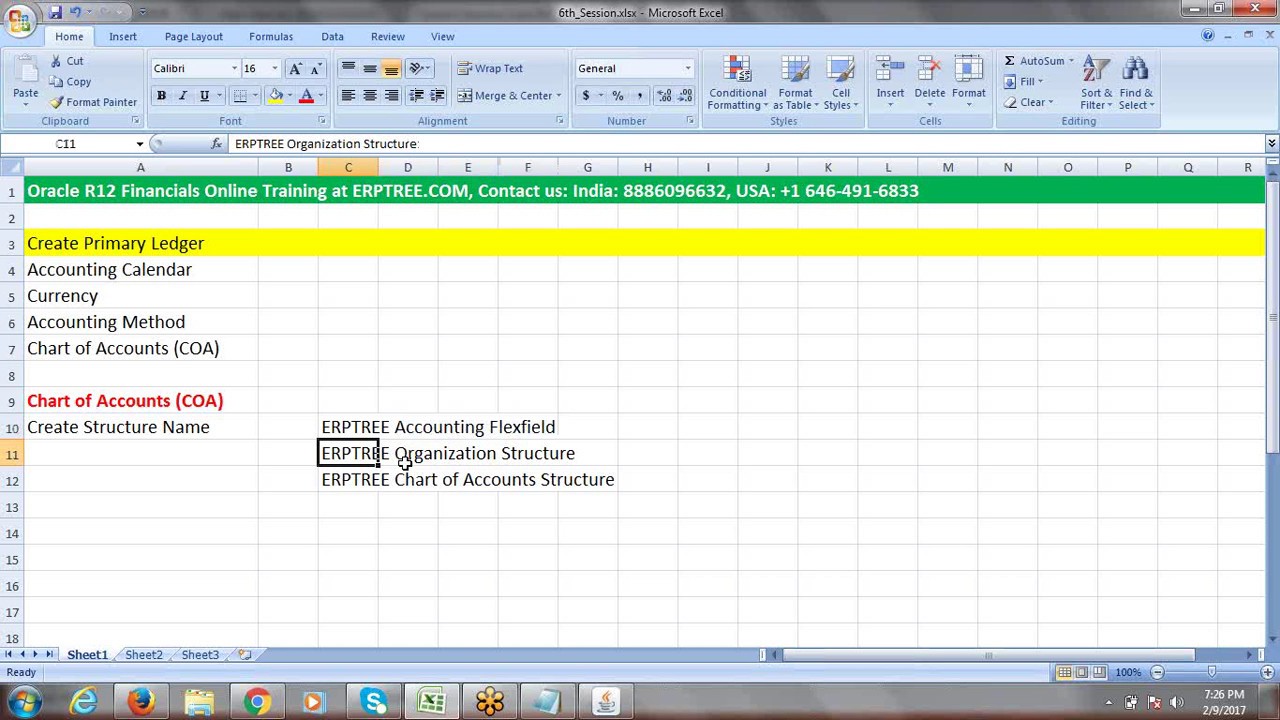Click Decrease Font Size icon

[316, 69]
